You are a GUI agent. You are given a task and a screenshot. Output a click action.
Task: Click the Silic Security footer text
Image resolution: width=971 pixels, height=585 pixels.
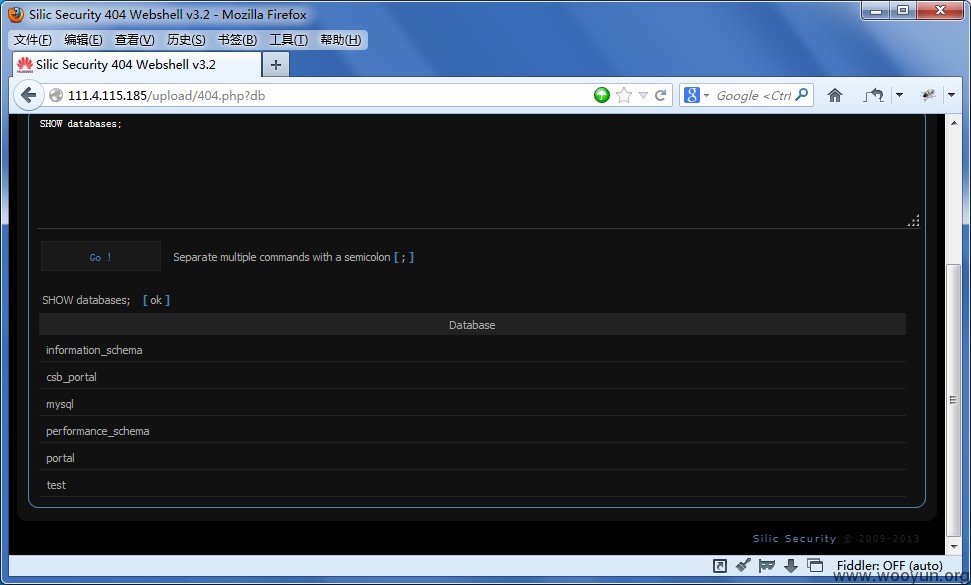click(x=794, y=538)
